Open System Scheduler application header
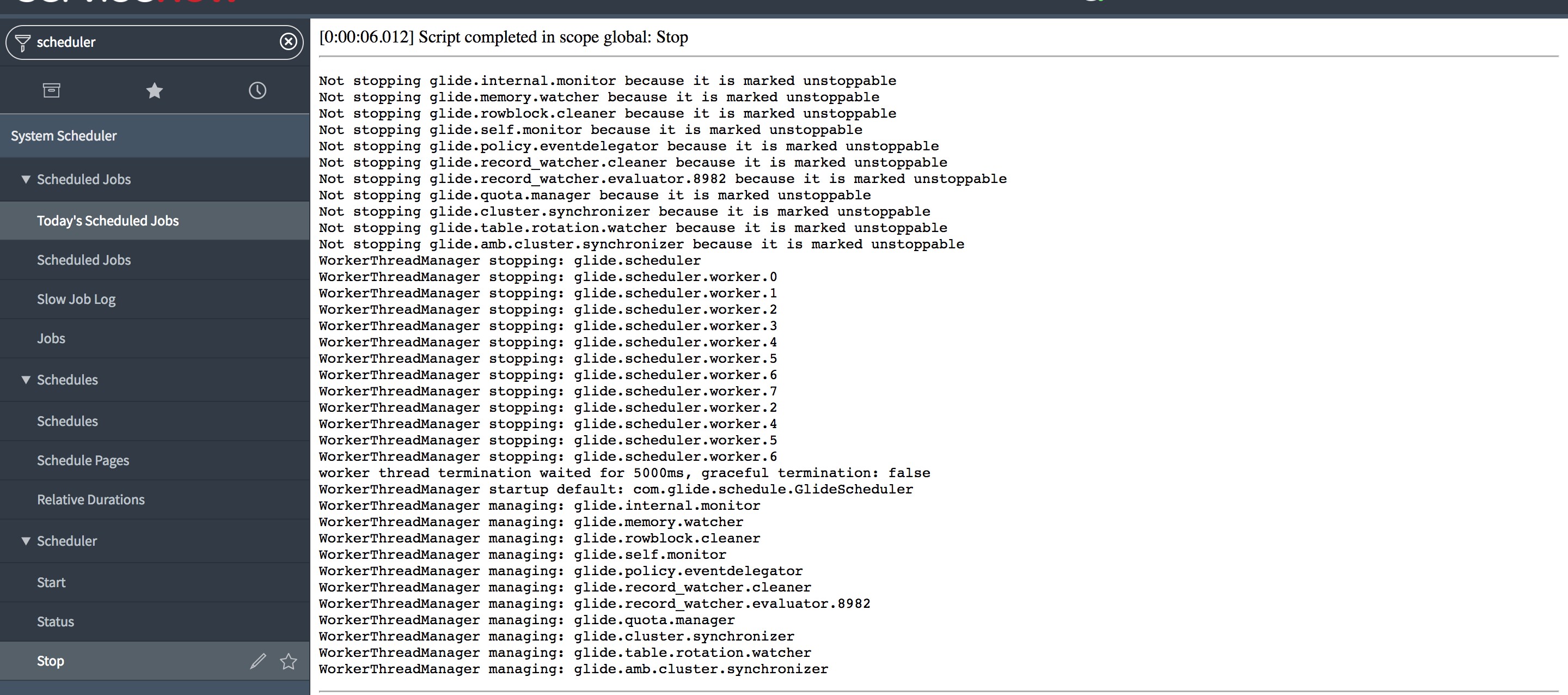The height and width of the screenshot is (695, 1568). pyautogui.click(x=155, y=136)
